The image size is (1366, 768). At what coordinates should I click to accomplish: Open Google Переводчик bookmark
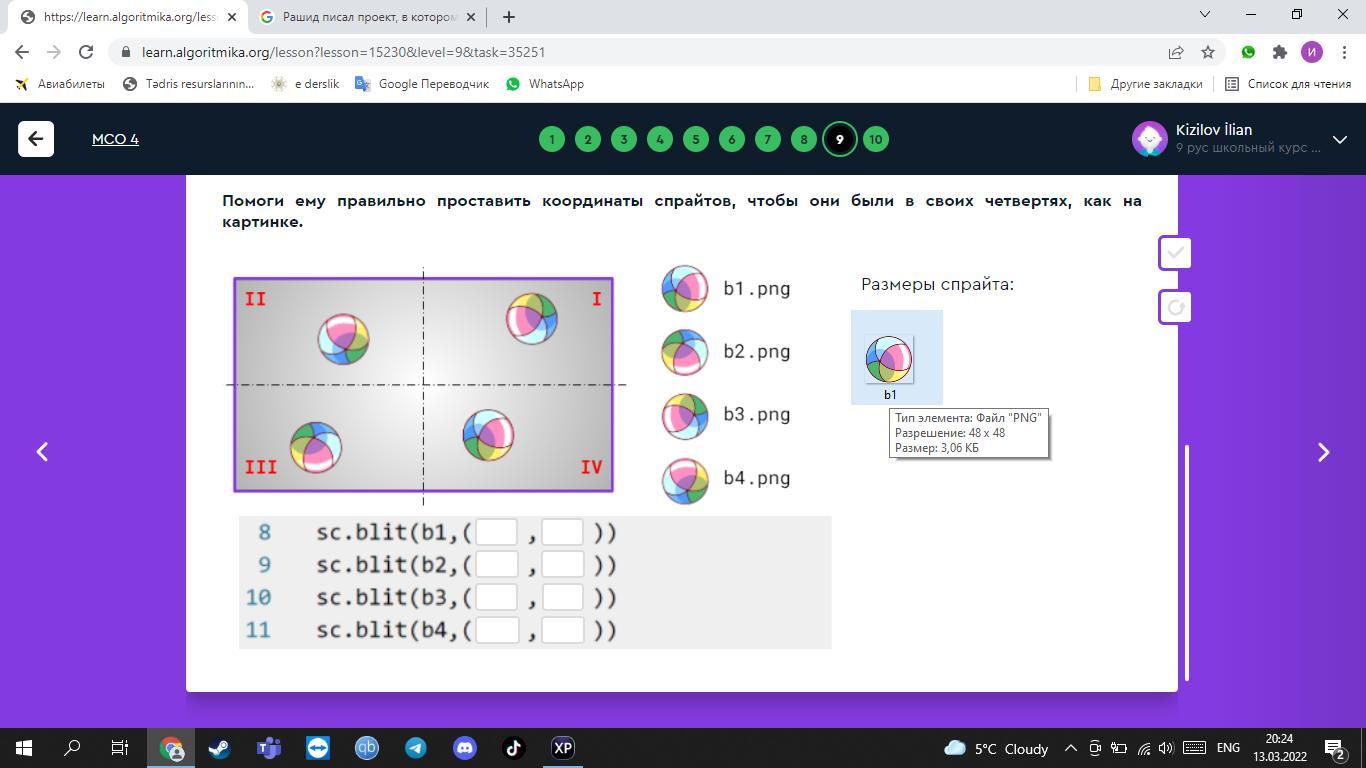coord(422,84)
